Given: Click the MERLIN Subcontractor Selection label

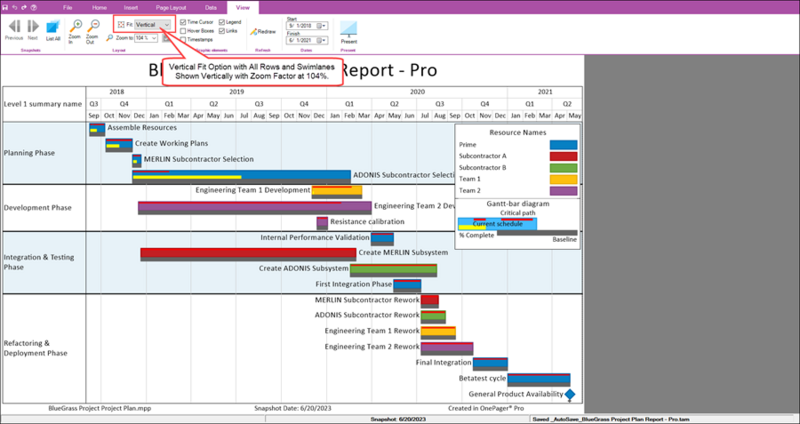Looking at the screenshot, I should [198, 159].
